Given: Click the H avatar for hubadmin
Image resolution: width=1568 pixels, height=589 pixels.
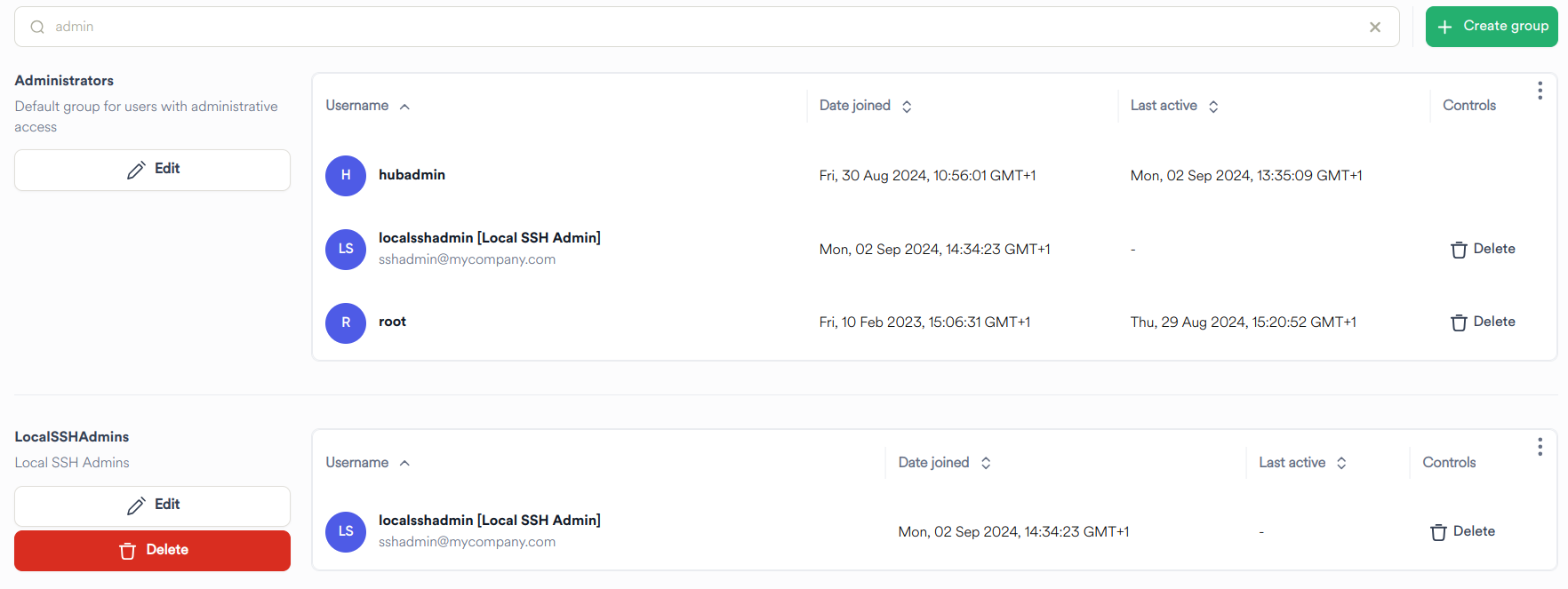Looking at the screenshot, I should point(345,175).
